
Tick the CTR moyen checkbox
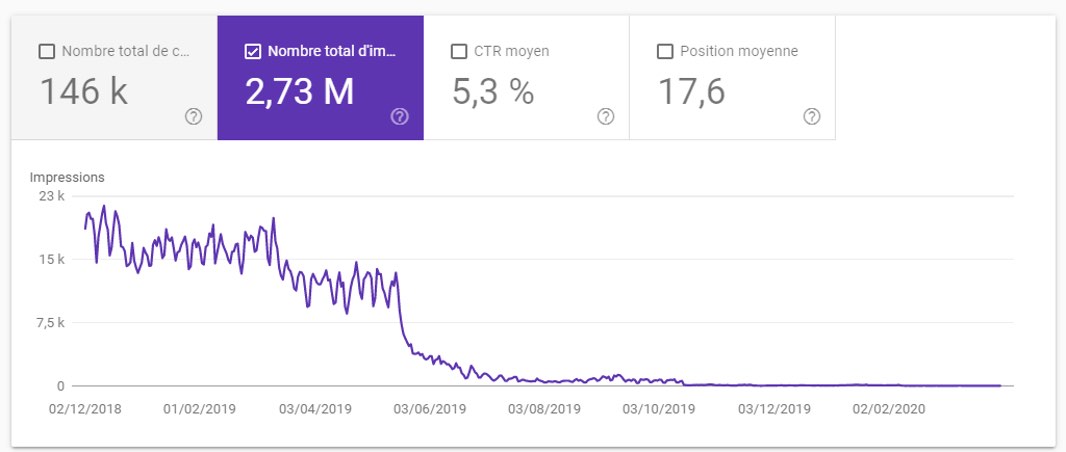[x=459, y=52]
